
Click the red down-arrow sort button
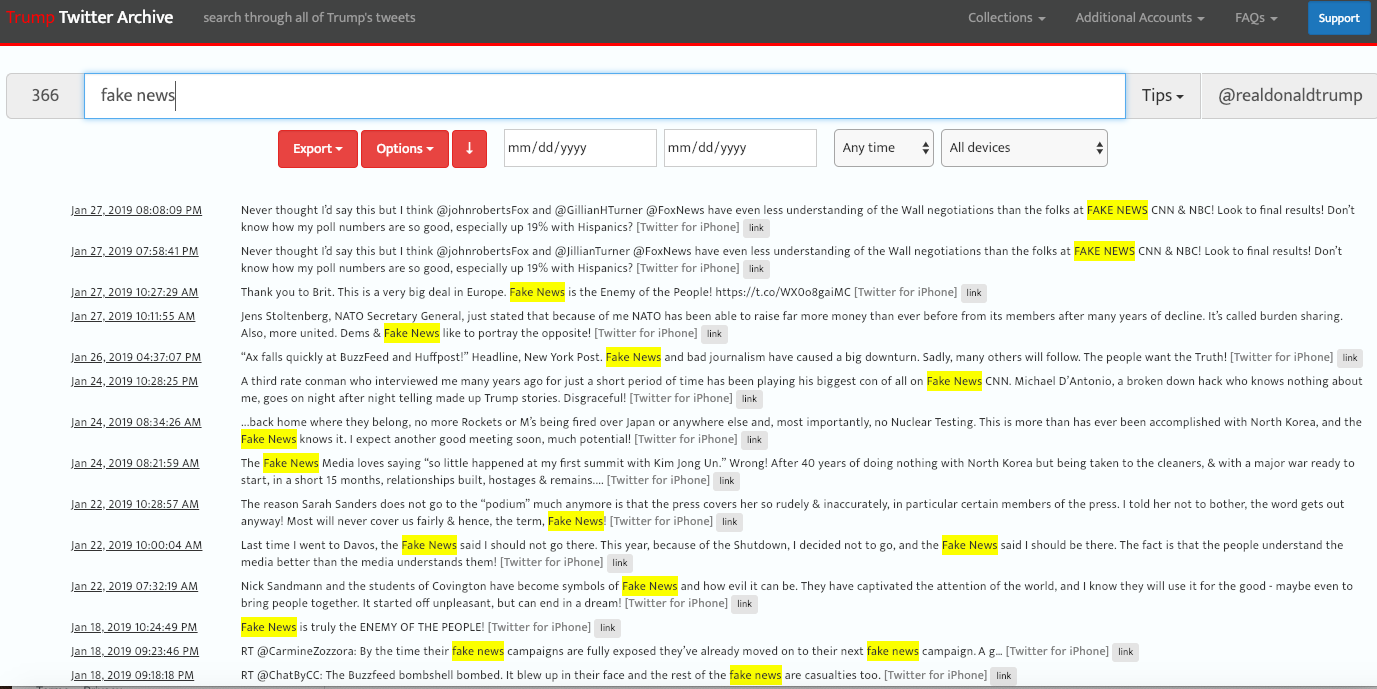[x=469, y=148]
